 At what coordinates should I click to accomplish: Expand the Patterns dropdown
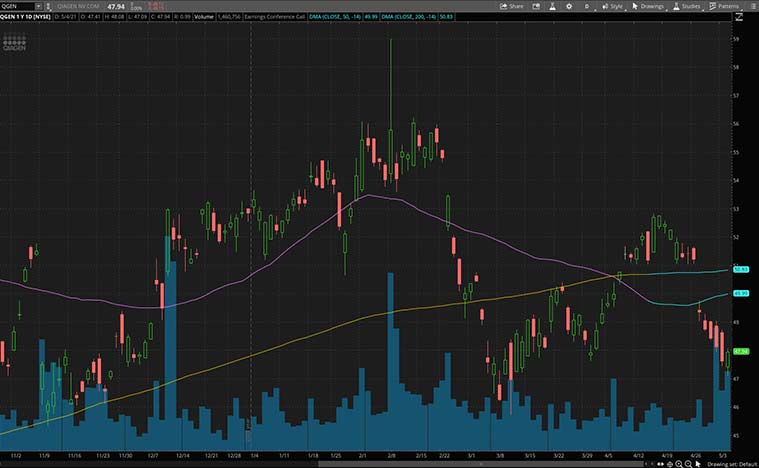(723, 6)
